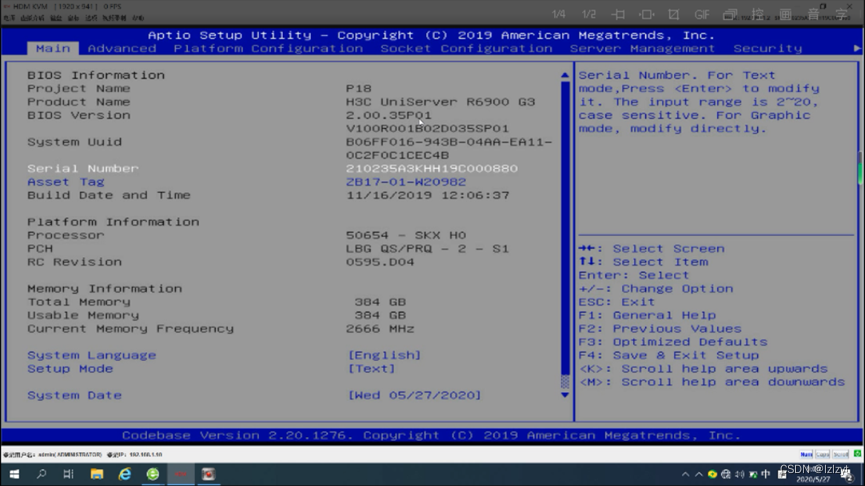Click the Total Memory value 384 GB
The height and width of the screenshot is (486, 865).
click(380, 302)
